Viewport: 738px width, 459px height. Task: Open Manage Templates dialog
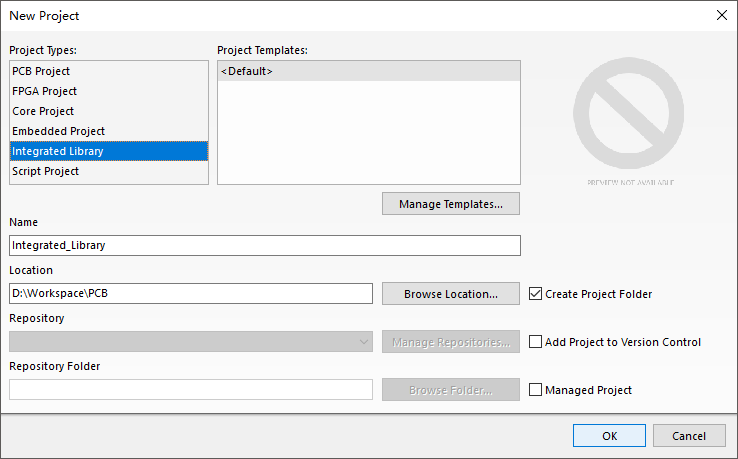click(451, 204)
